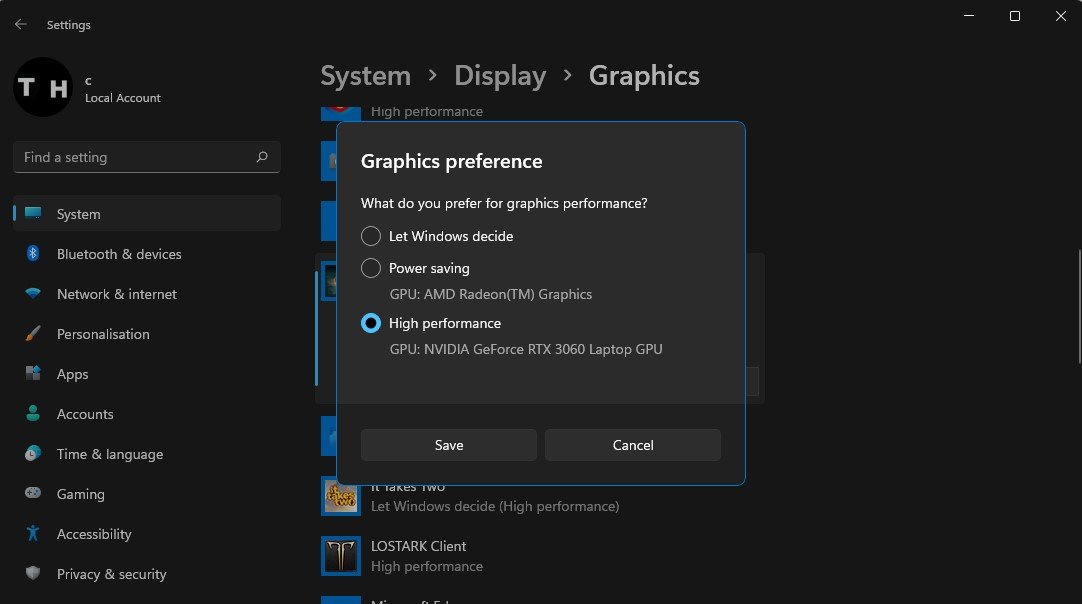Screen dimensions: 1082x604
Task: Cancel the Graphics preference dialog
Action: [632, 445]
